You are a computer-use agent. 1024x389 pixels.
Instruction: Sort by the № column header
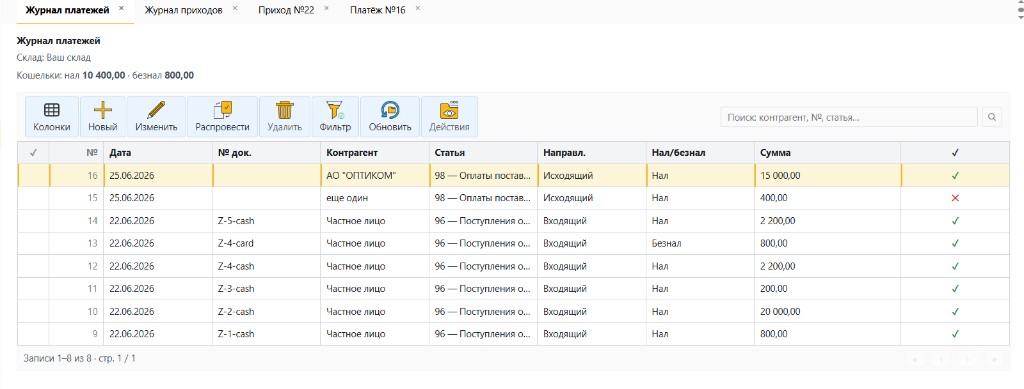coord(76,153)
